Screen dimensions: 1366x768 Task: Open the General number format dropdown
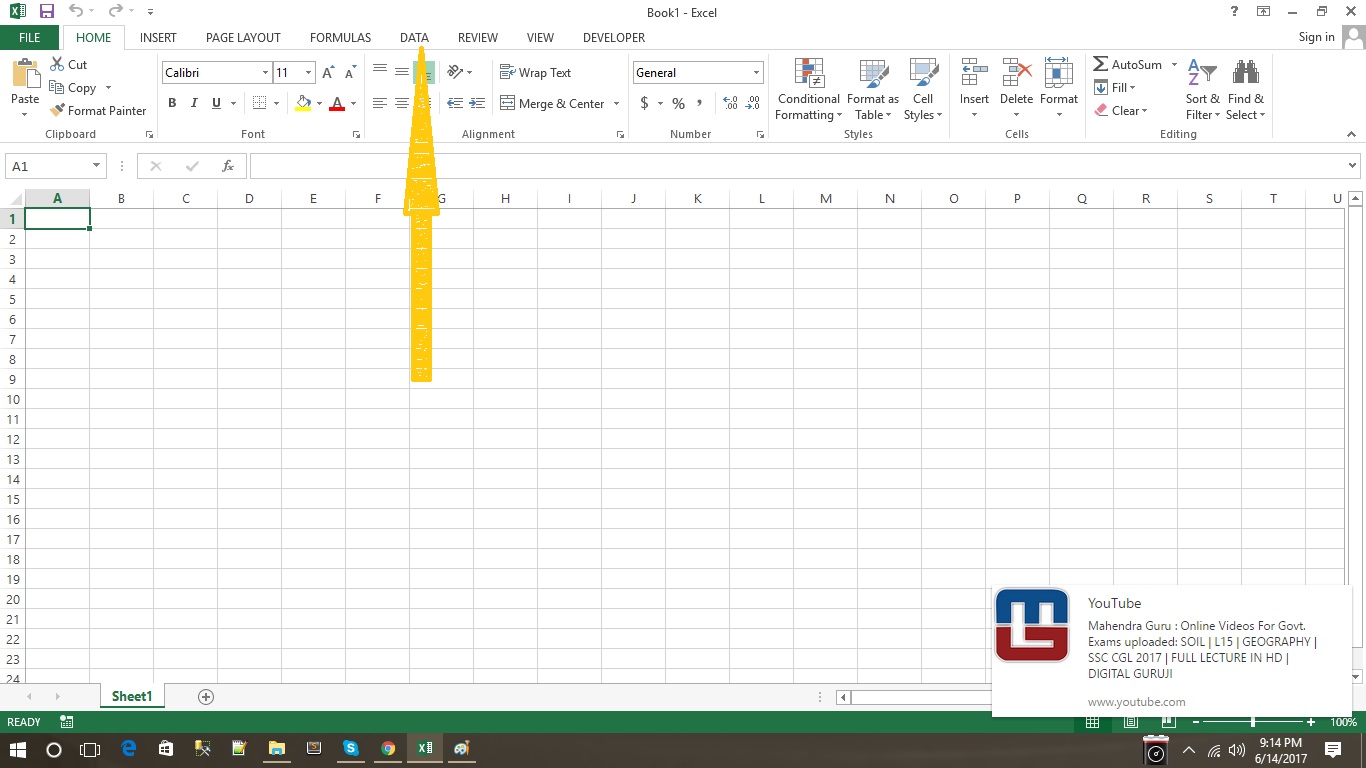pyautogui.click(x=756, y=73)
